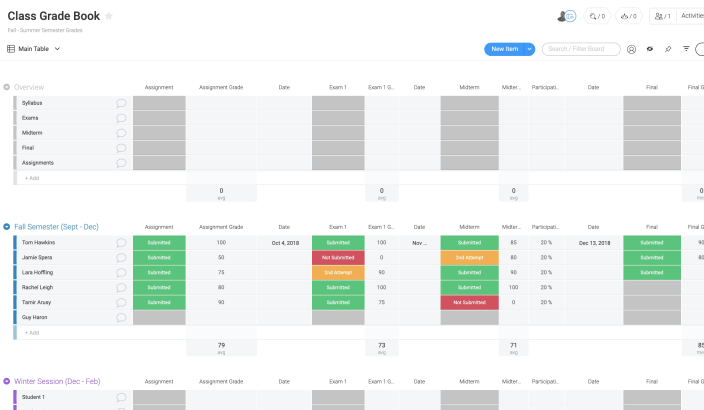This screenshot has height=410, width=704.
Task: Star the Class Grade Book board
Action: coord(108,16)
